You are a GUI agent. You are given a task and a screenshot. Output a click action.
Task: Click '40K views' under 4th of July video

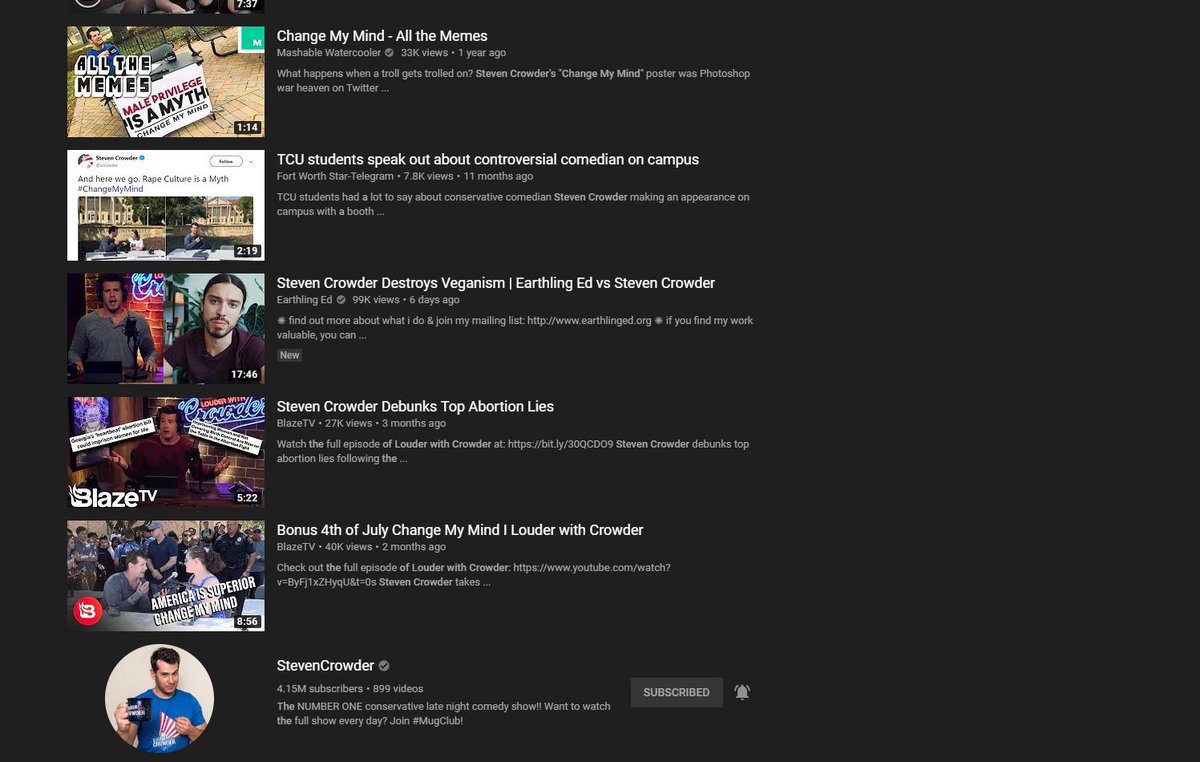pos(349,547)
